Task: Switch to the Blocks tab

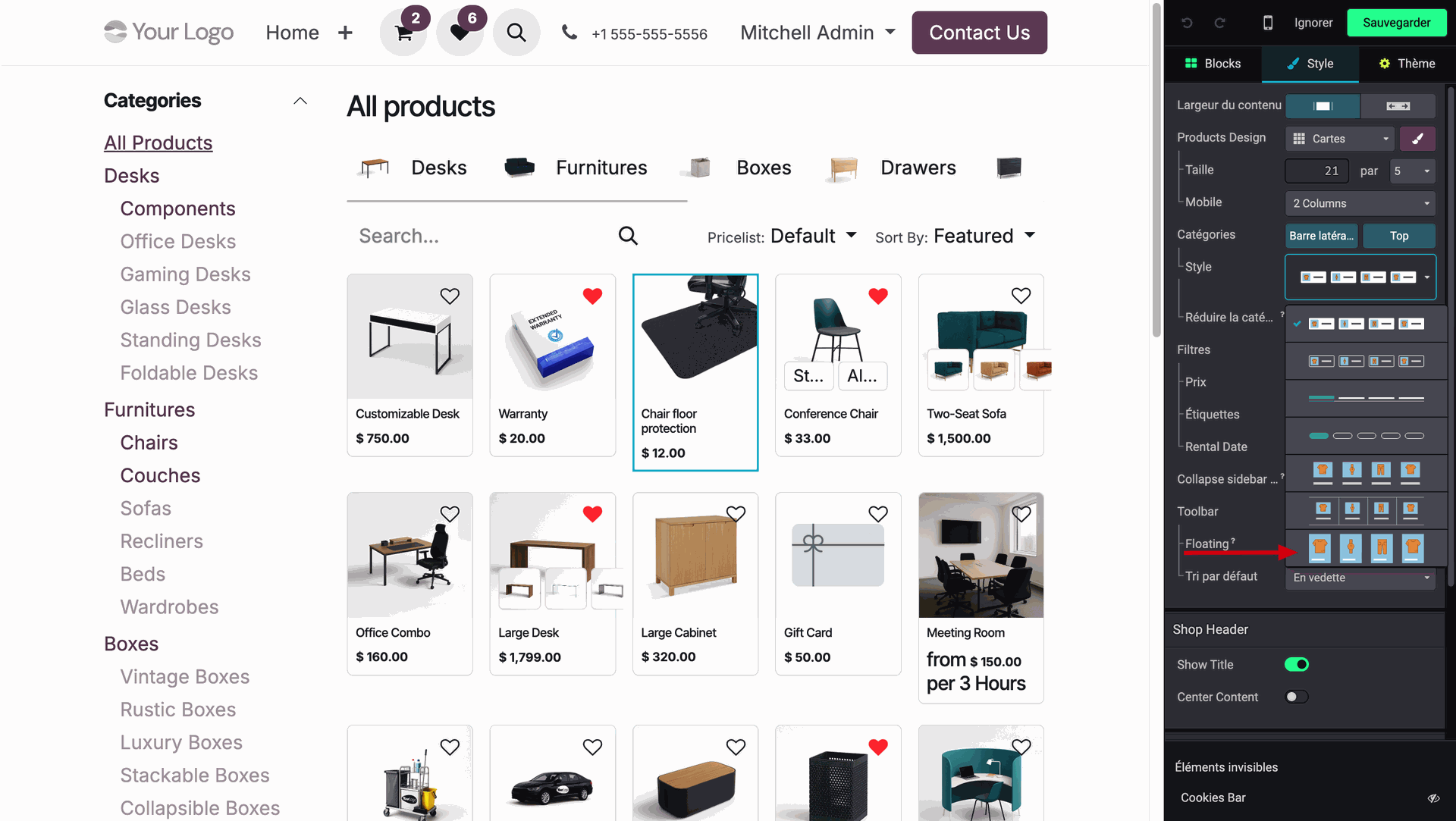Action: (1213, 64)
